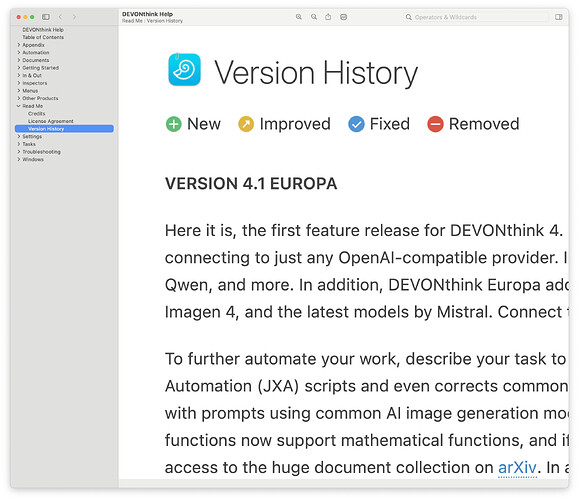
Task: Select License Agreement in the sidebar
Action: 51,121
